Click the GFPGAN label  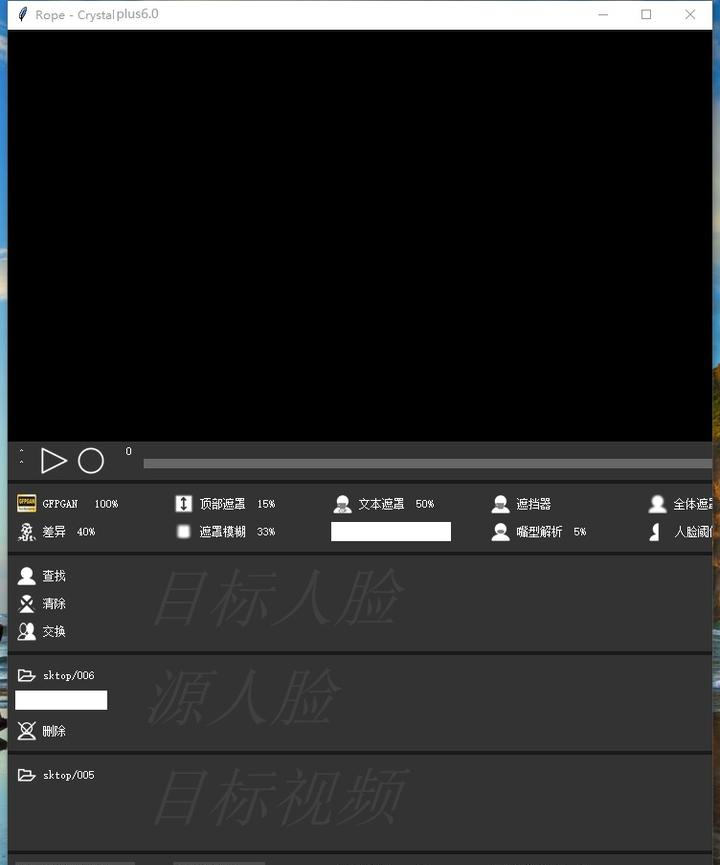point(60,504)
